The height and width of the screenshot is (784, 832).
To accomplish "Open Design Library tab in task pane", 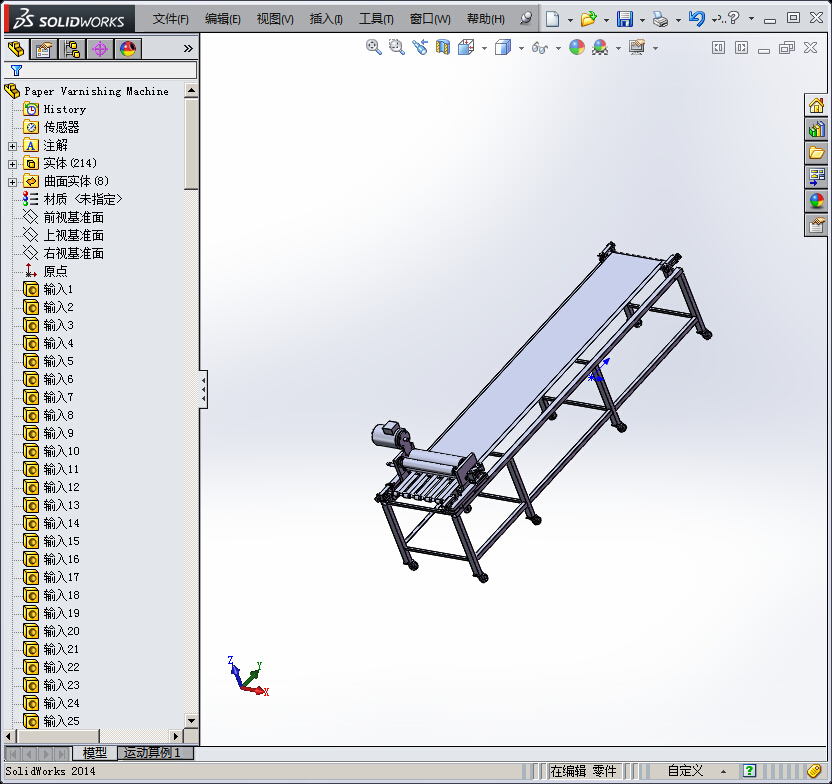I will pyautogui.click(x=816, y=129).
